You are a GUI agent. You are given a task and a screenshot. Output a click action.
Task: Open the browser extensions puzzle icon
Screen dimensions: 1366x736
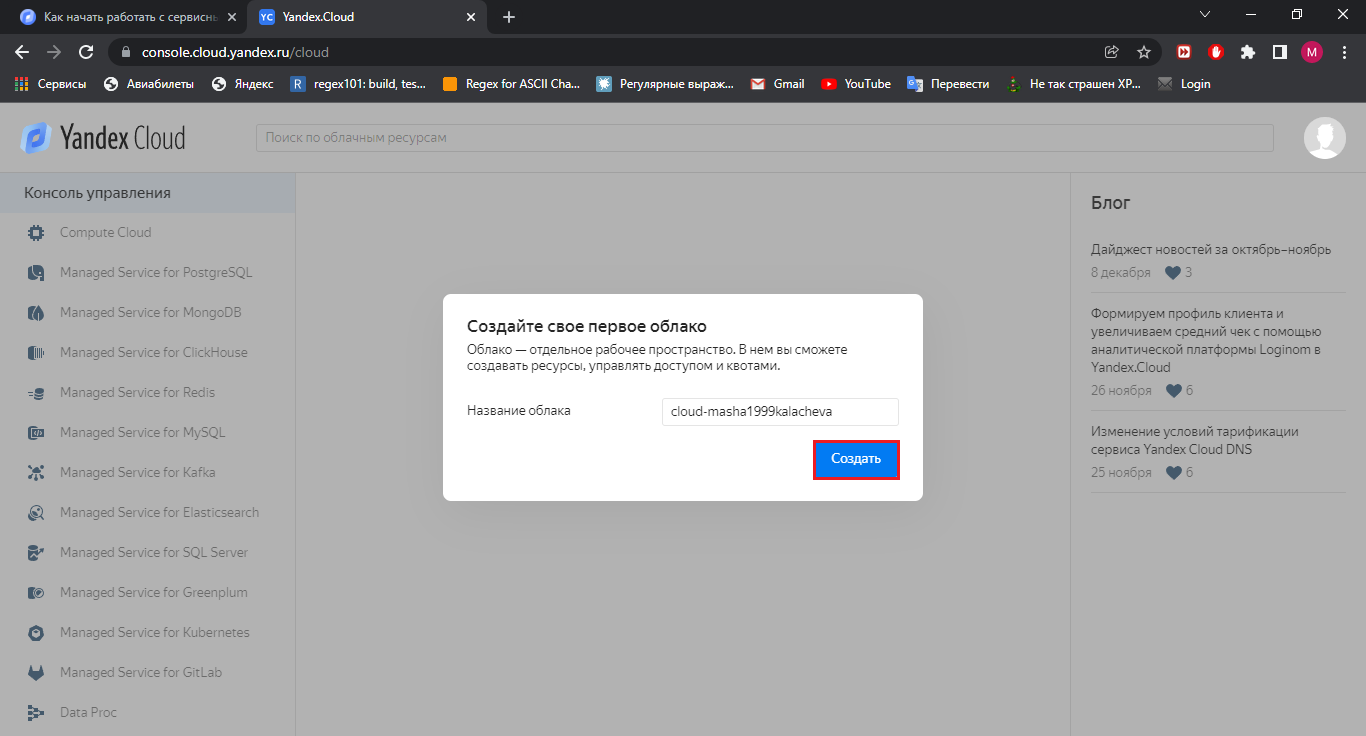point(1248,52)
